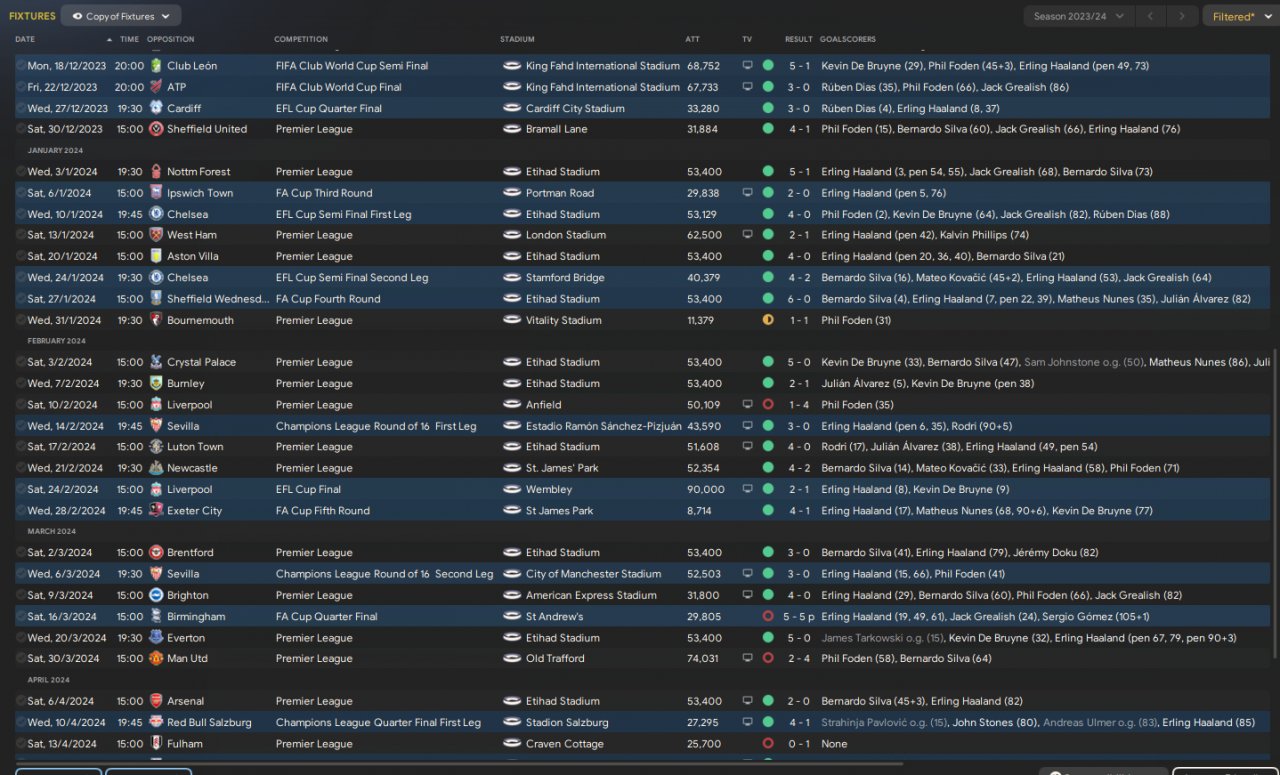Click the red loss indicator on the Man Utd row
The image size is (1280, 775).
[x=768, y=659]
